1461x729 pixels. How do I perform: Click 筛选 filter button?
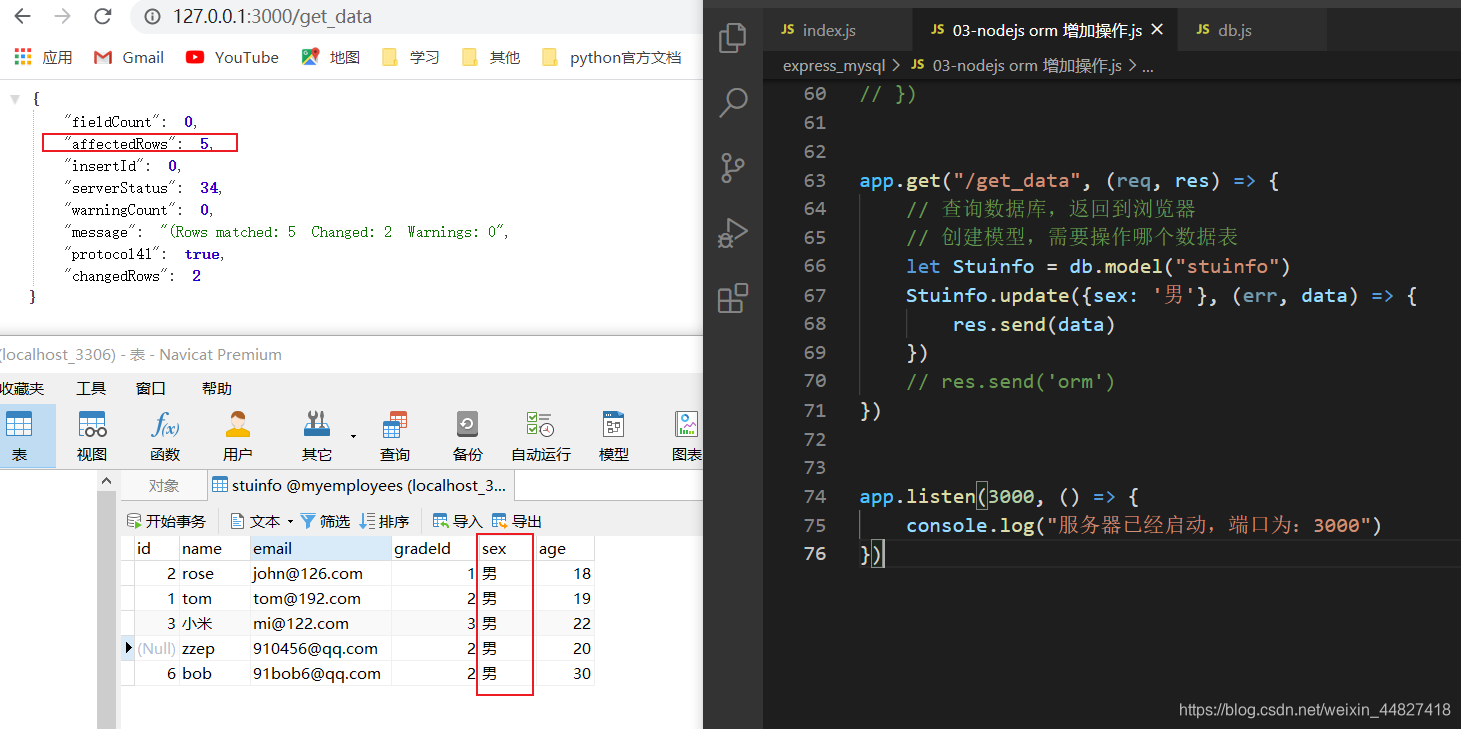pyautogui.click(x=325, y=521)
